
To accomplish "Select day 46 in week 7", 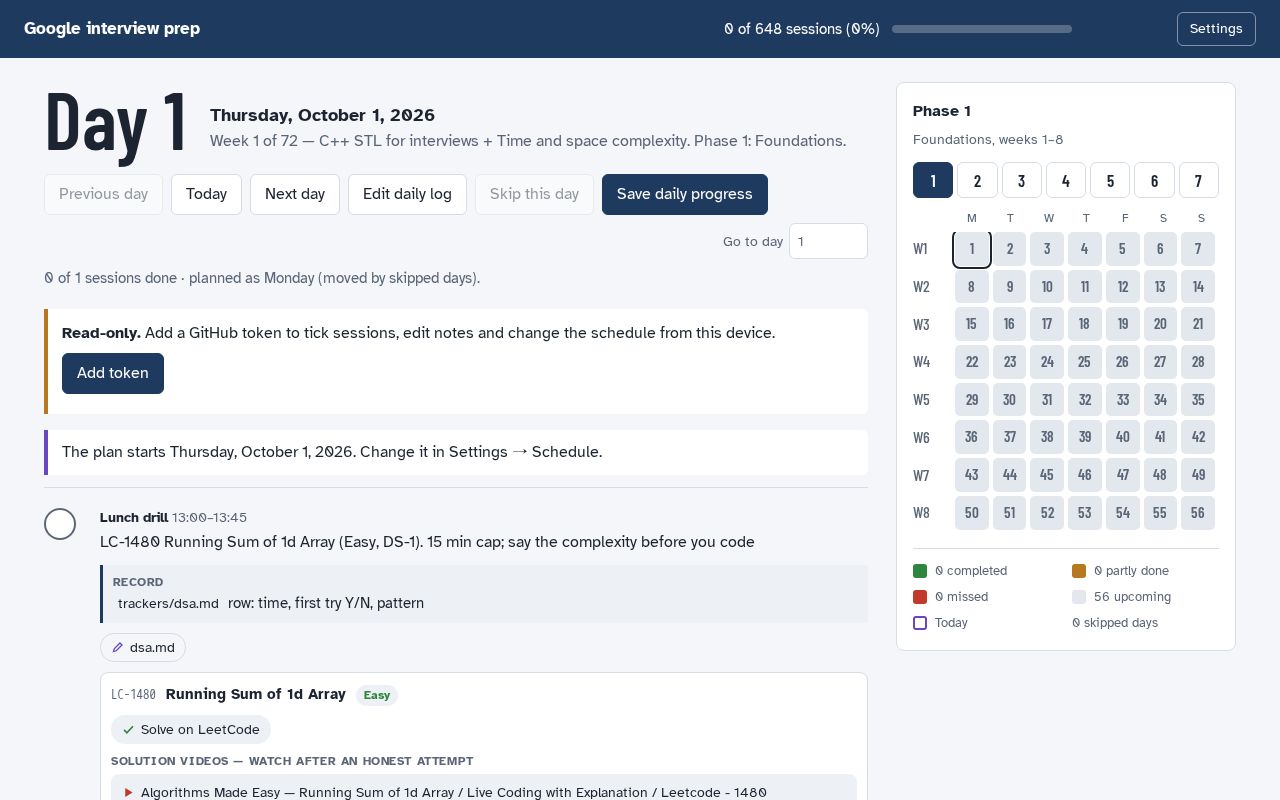I will point(1085,475).
